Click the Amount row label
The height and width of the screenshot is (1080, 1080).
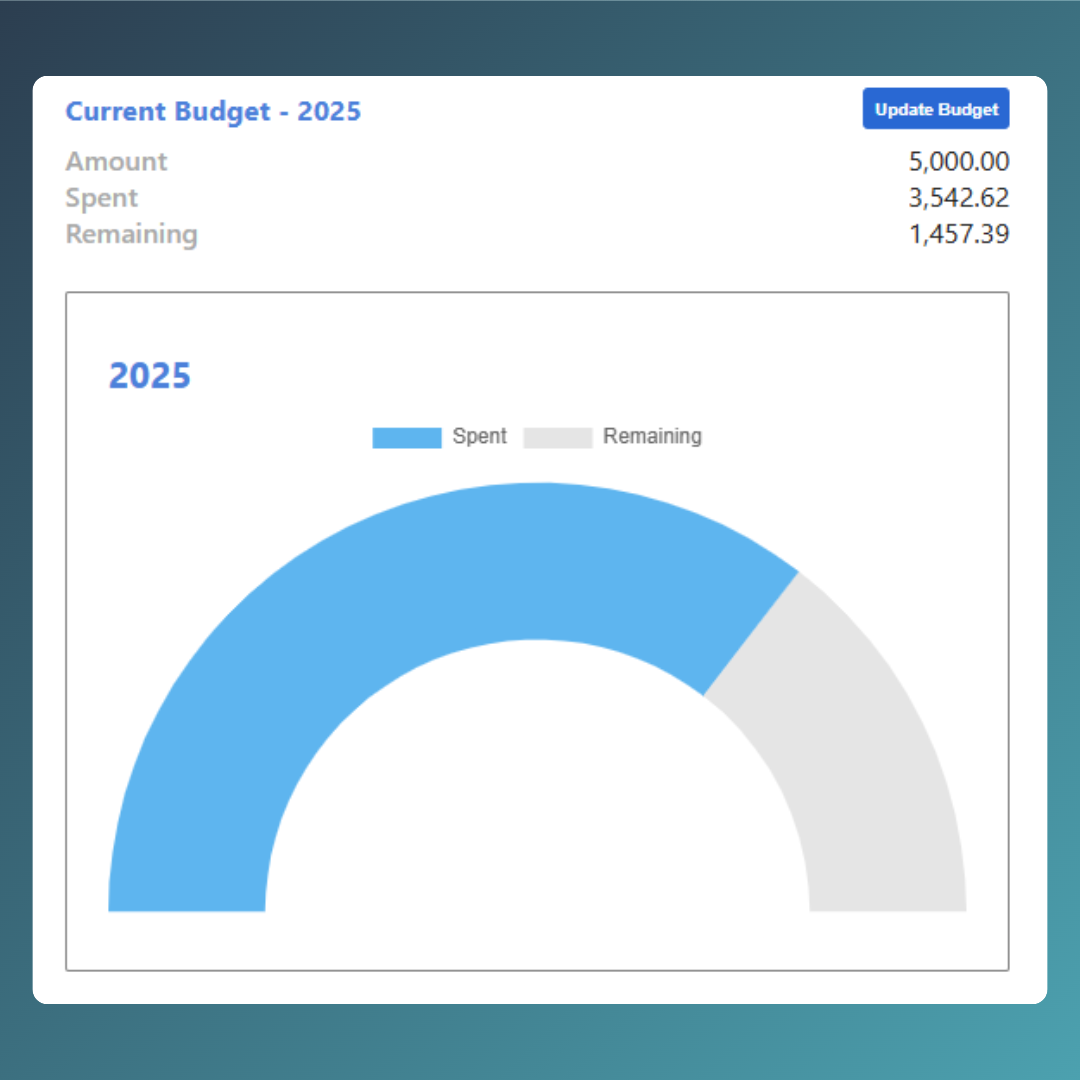coord(116,161)
